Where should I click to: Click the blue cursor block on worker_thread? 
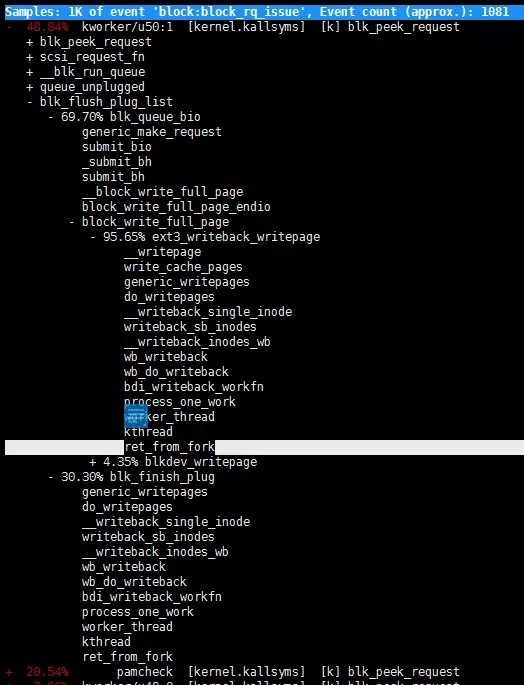tap(136, 415)
